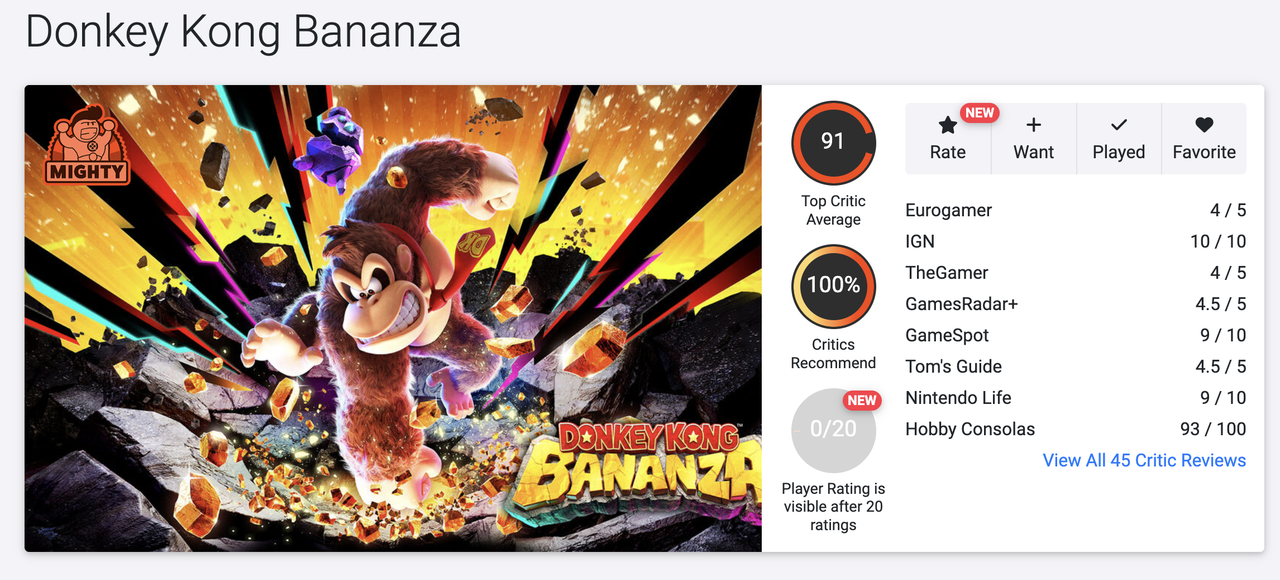
Task: Click the heart Favorite icon
Action: tap(1204, 126)
